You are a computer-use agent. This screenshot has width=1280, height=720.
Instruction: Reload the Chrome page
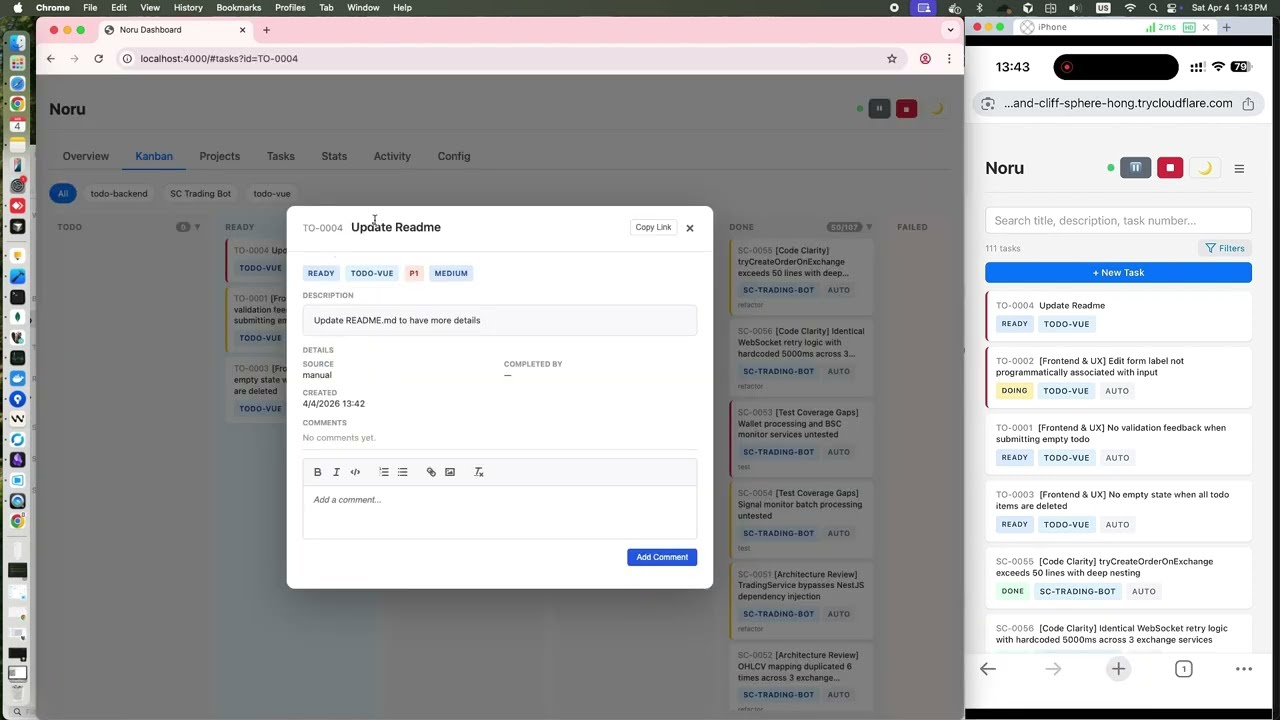(98, 58)
